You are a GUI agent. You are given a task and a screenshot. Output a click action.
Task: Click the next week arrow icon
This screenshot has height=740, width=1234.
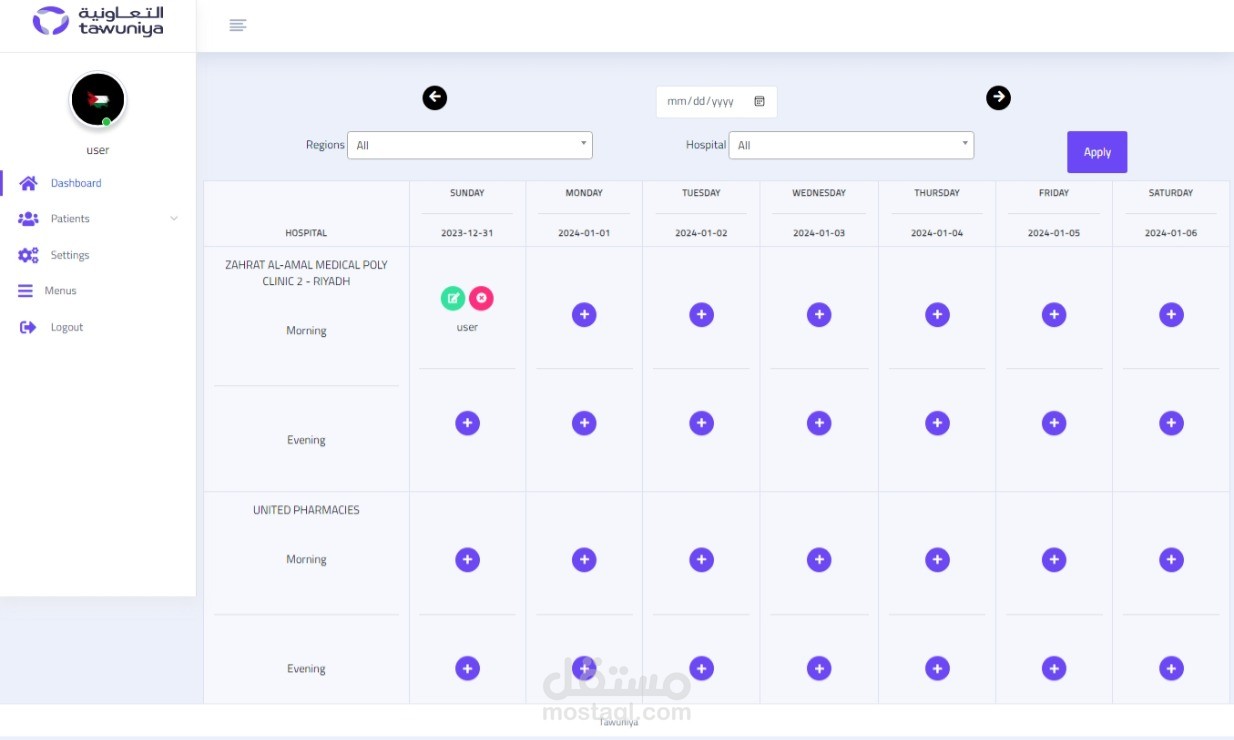coord(998,98)
